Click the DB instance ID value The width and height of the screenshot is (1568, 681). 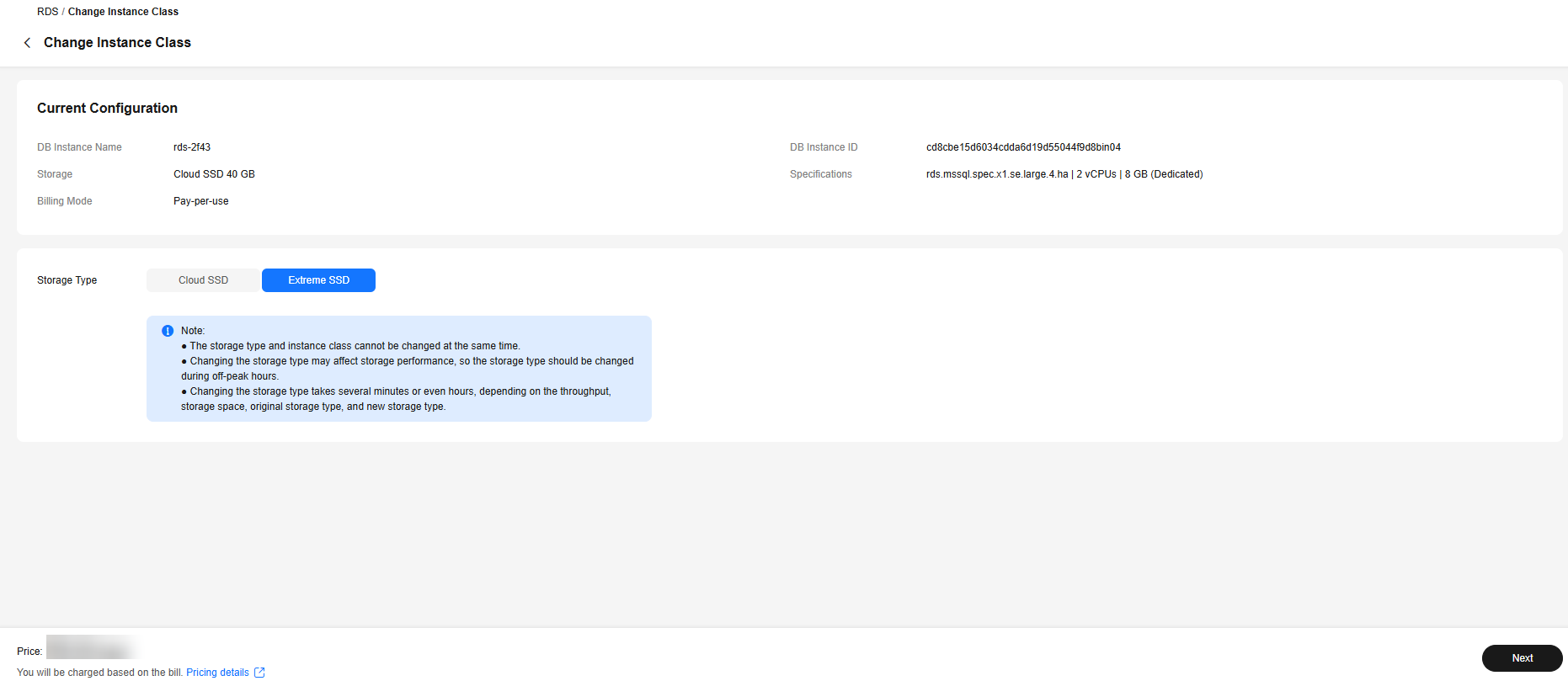click(1023, 147)
